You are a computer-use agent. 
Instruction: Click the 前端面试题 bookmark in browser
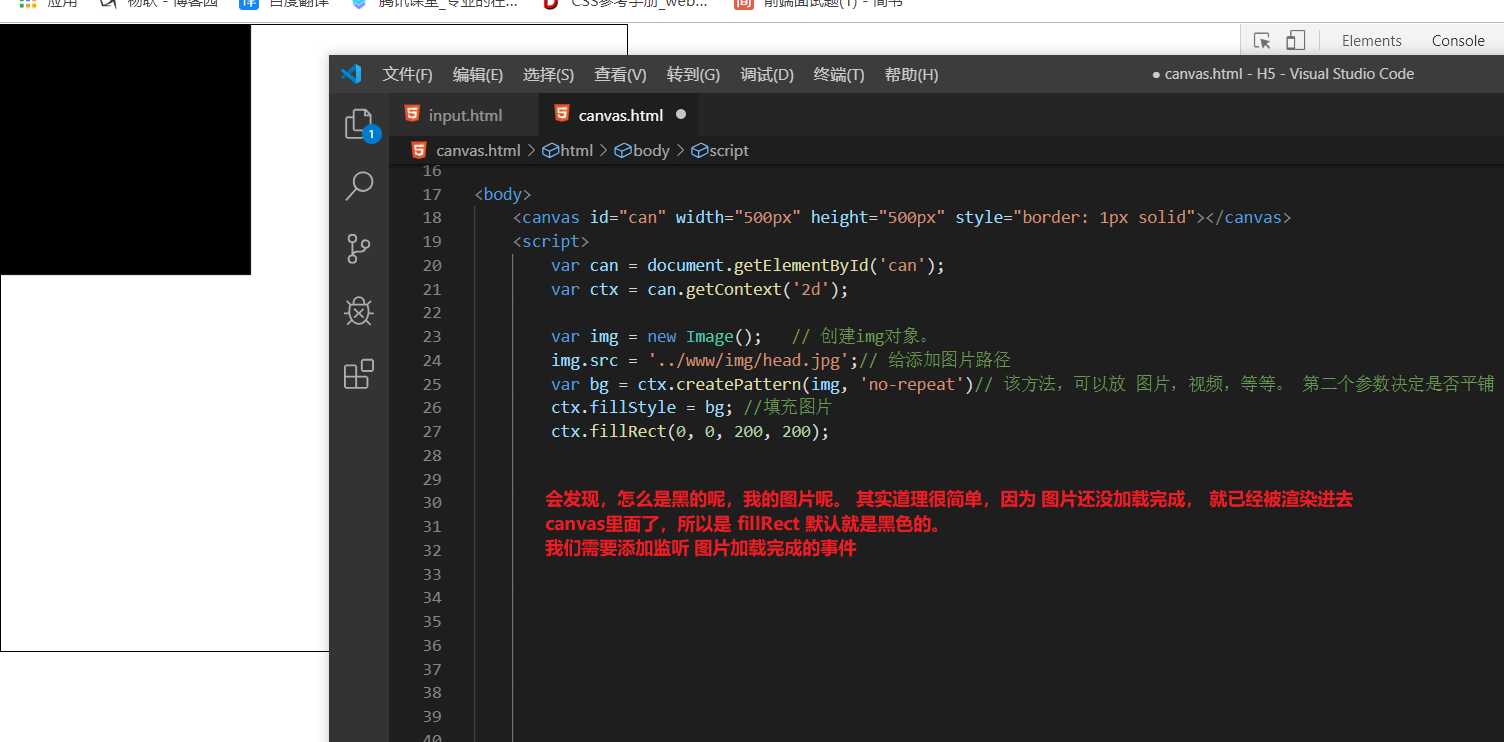[x=819, y=3]
